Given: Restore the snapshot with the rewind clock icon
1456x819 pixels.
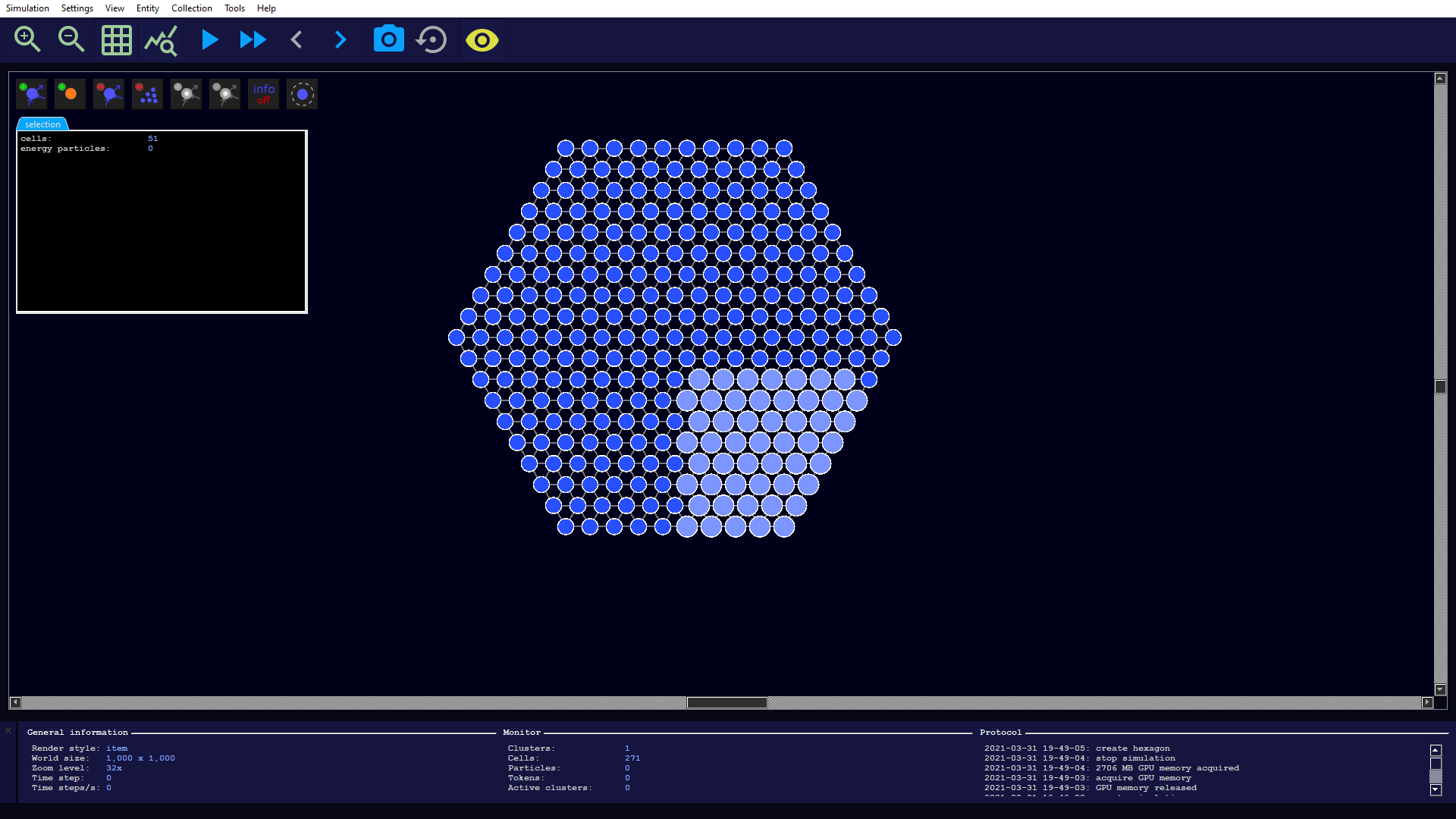Looking at the screenshot, I should 432,39.
